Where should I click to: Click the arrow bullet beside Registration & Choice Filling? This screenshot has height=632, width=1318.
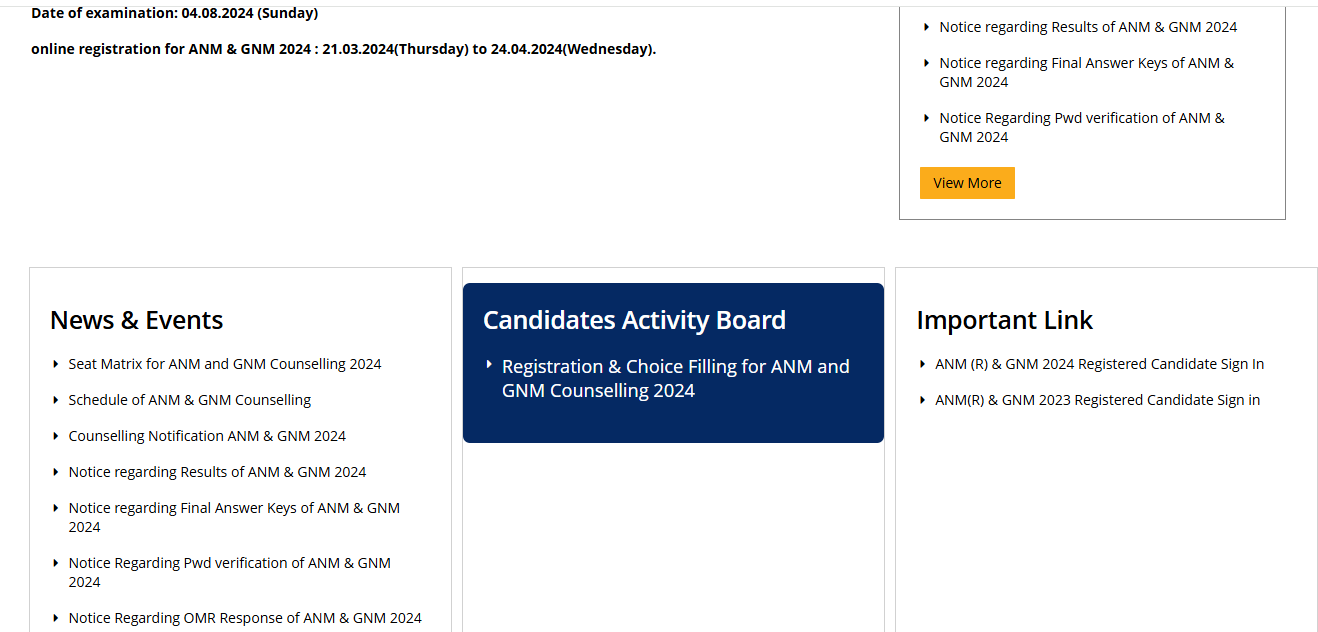tap(489, 366)
